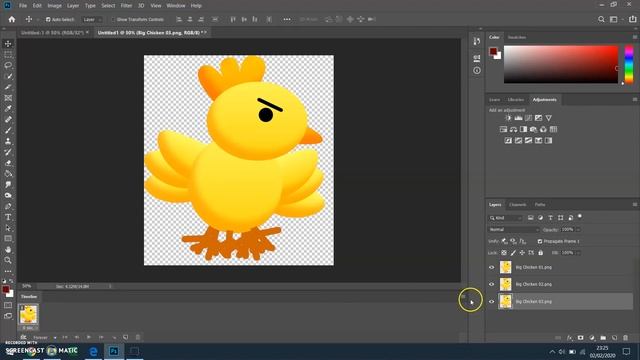640x360 pixels.
Task: Open the Kind filter dropdown in Layers
Action: [x=505, y=218]
